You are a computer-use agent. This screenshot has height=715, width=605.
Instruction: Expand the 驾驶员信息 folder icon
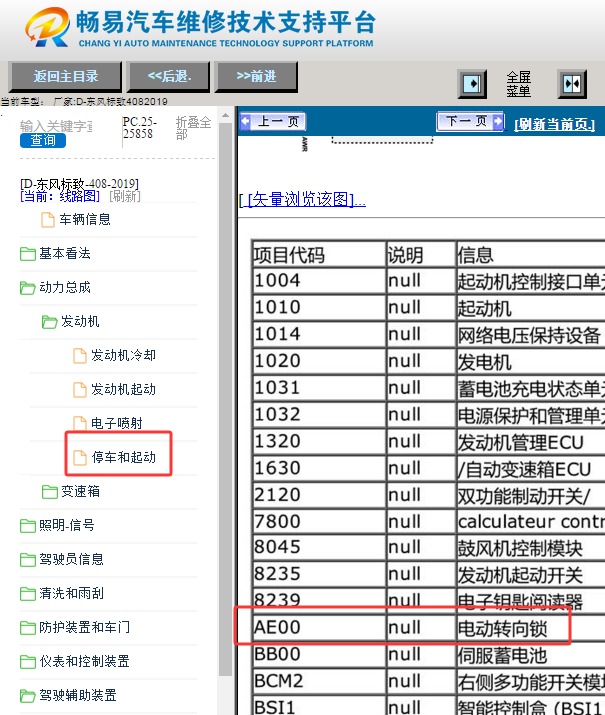pos(27,560)
